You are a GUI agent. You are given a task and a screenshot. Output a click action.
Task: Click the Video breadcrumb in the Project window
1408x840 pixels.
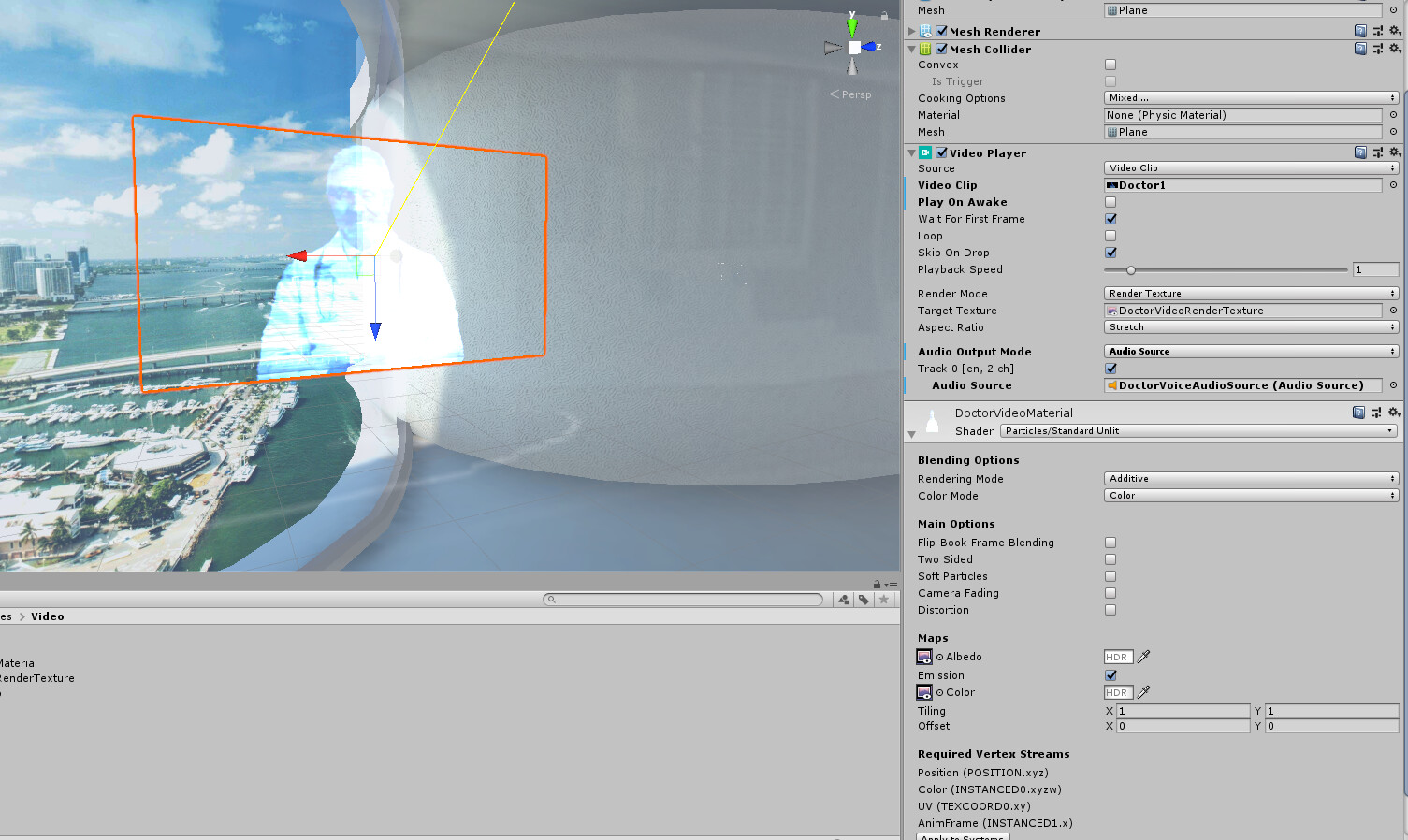[47, 616]
